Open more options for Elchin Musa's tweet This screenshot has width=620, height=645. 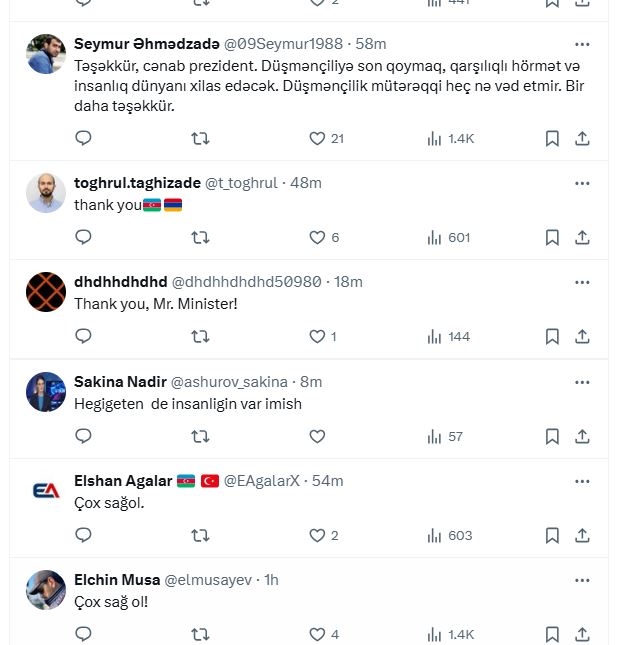pos(582,579)
